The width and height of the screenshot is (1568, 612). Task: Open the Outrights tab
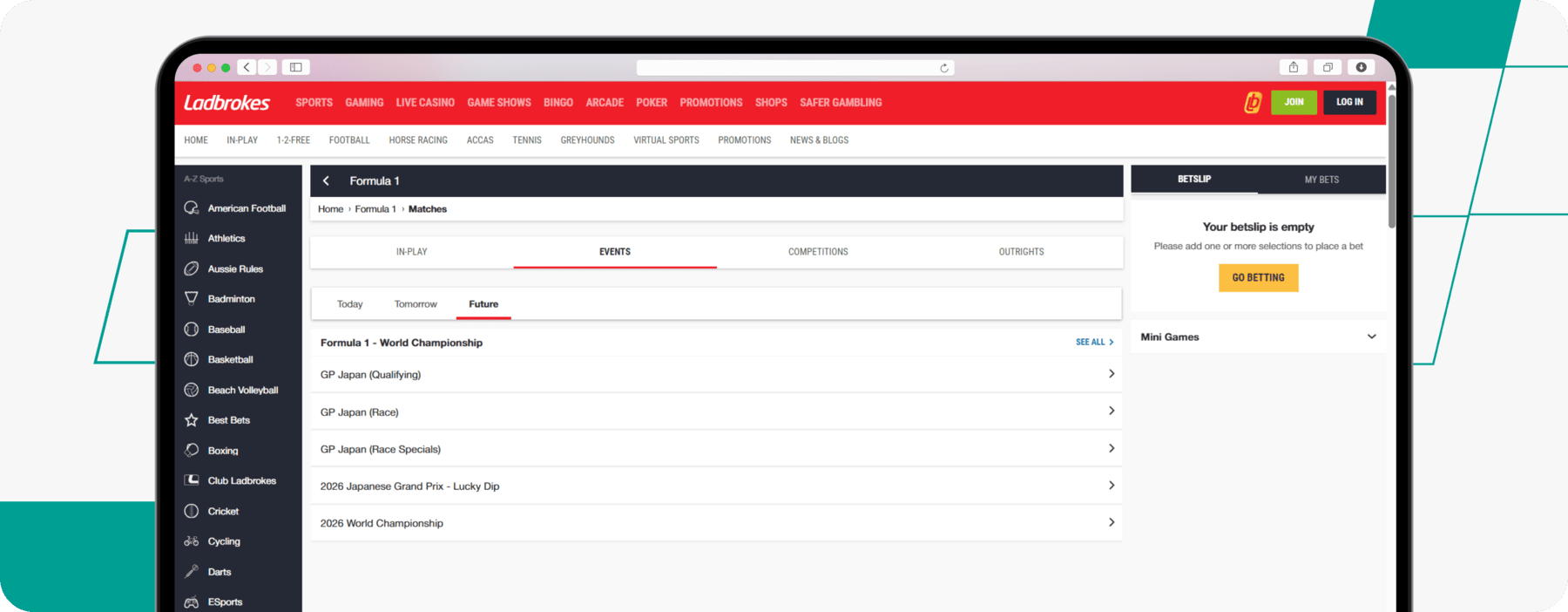point(1021,252)
